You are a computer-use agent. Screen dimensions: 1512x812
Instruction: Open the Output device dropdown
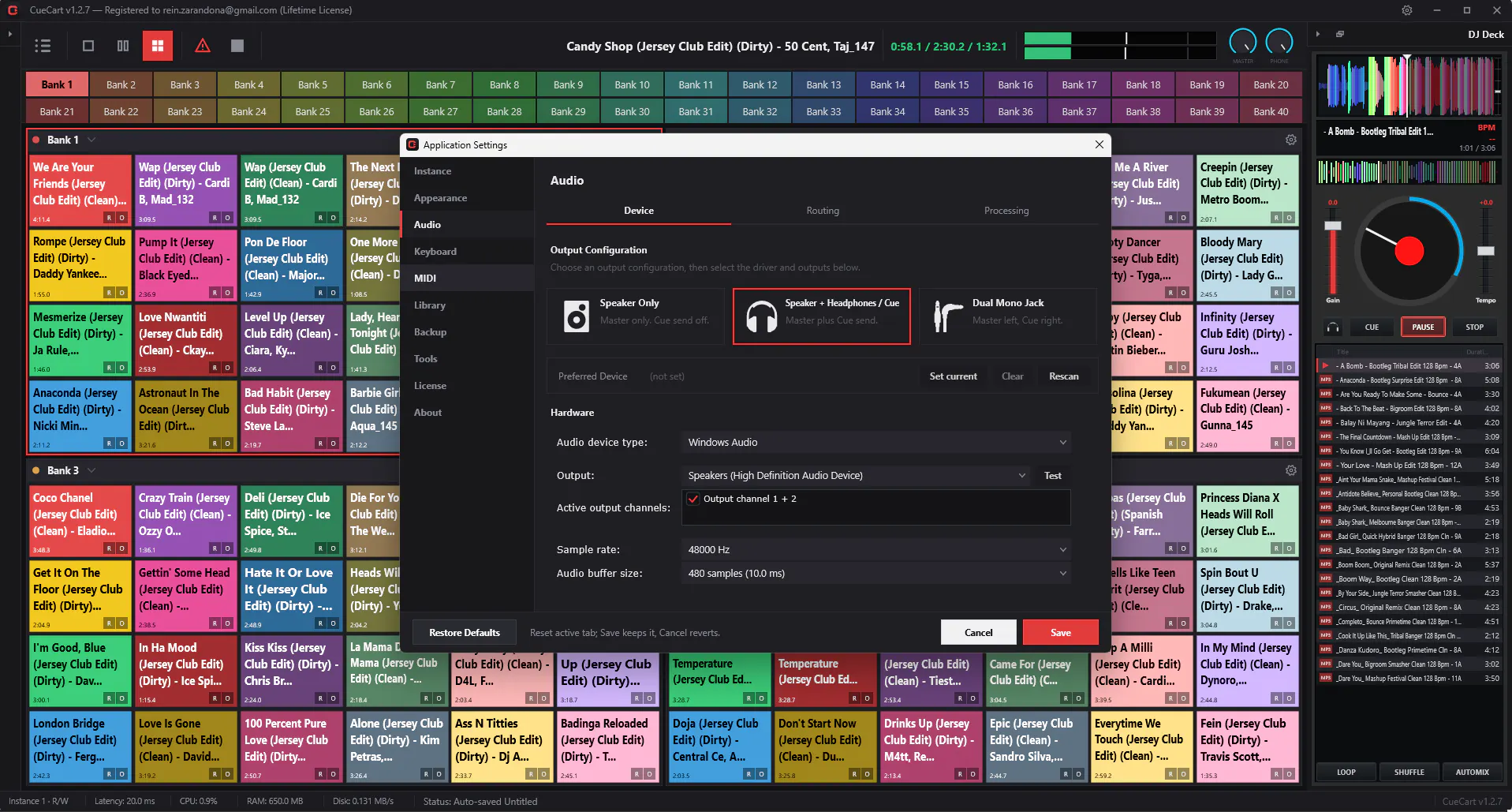[x=856, y=475]
